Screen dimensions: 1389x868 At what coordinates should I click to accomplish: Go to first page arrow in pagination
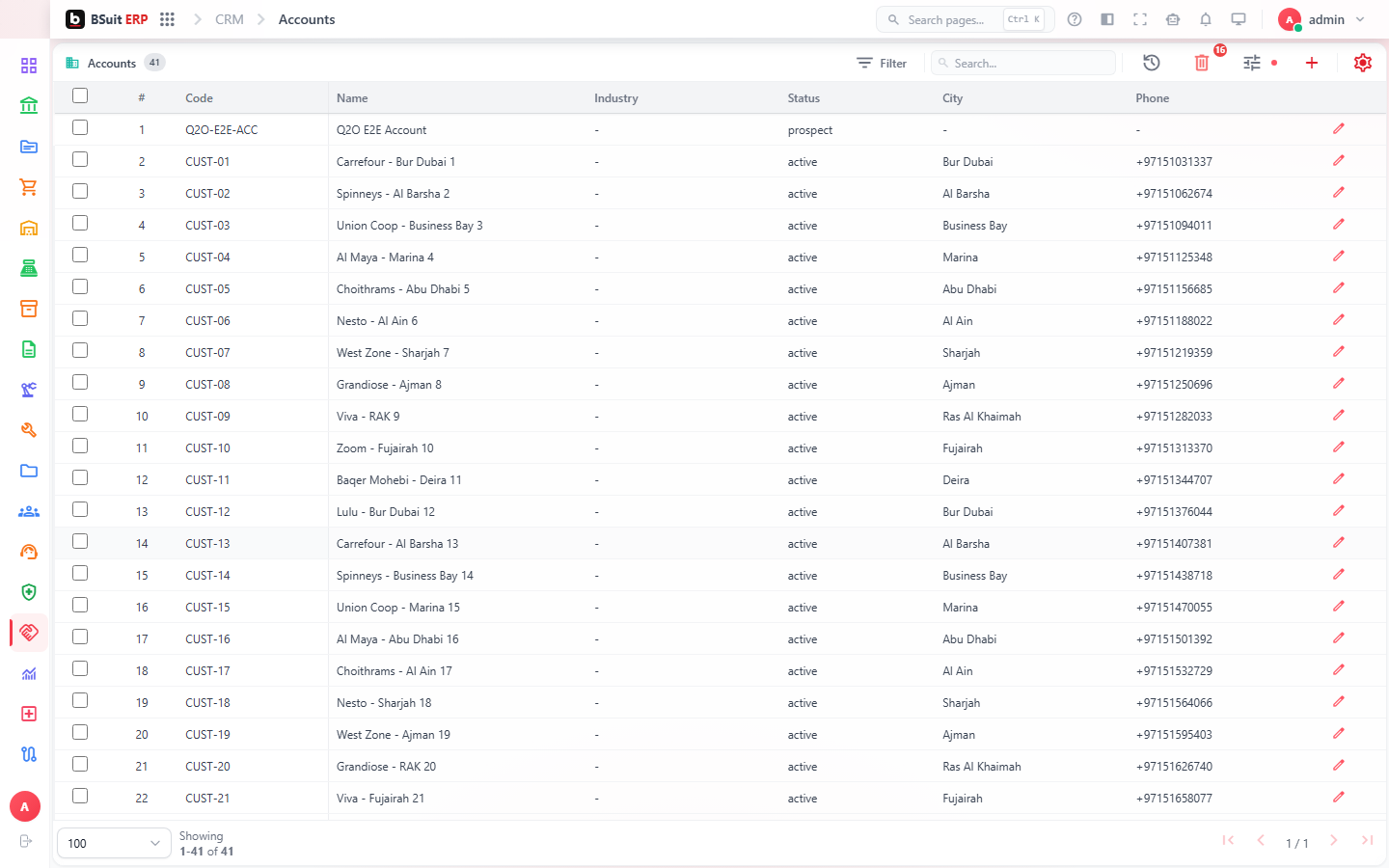pyautogui.click(x=1228, y=841)
